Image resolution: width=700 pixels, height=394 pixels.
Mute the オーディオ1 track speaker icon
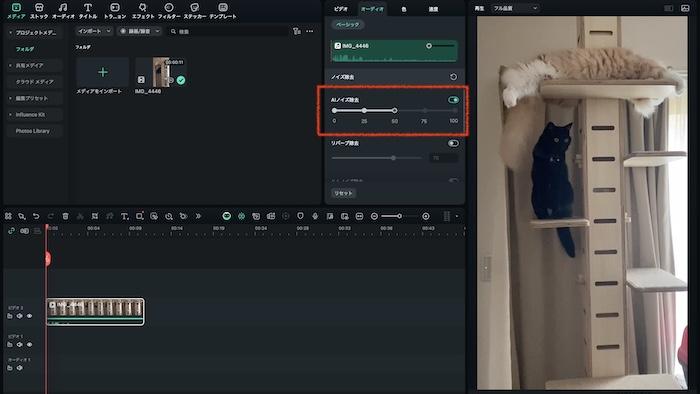click(20, 368)
